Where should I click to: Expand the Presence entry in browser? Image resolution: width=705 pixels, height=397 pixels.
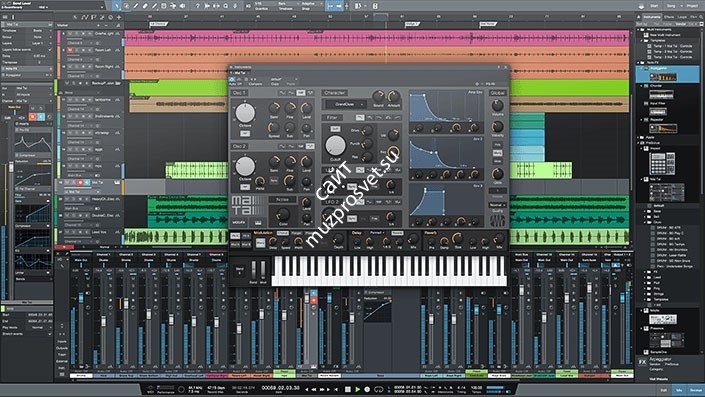(x=642, y=329)
